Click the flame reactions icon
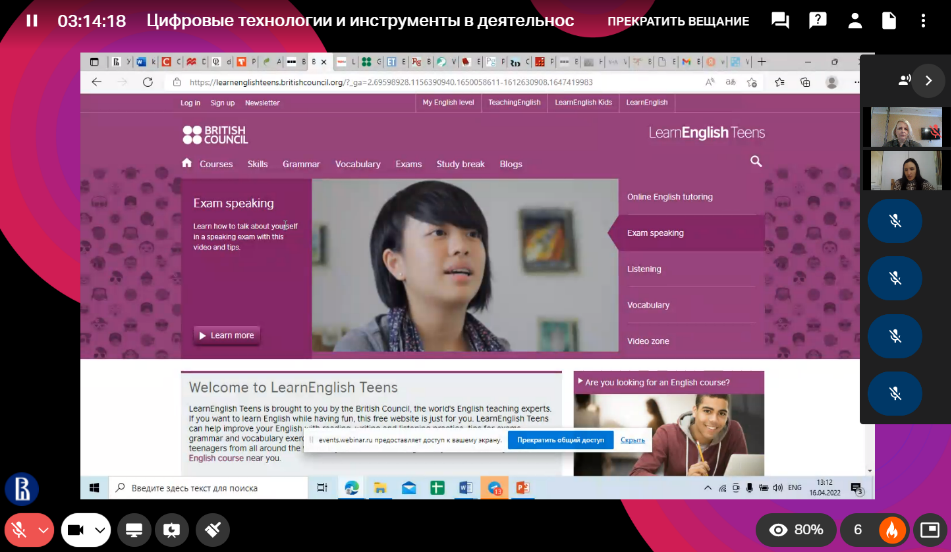 pos(890,530)
